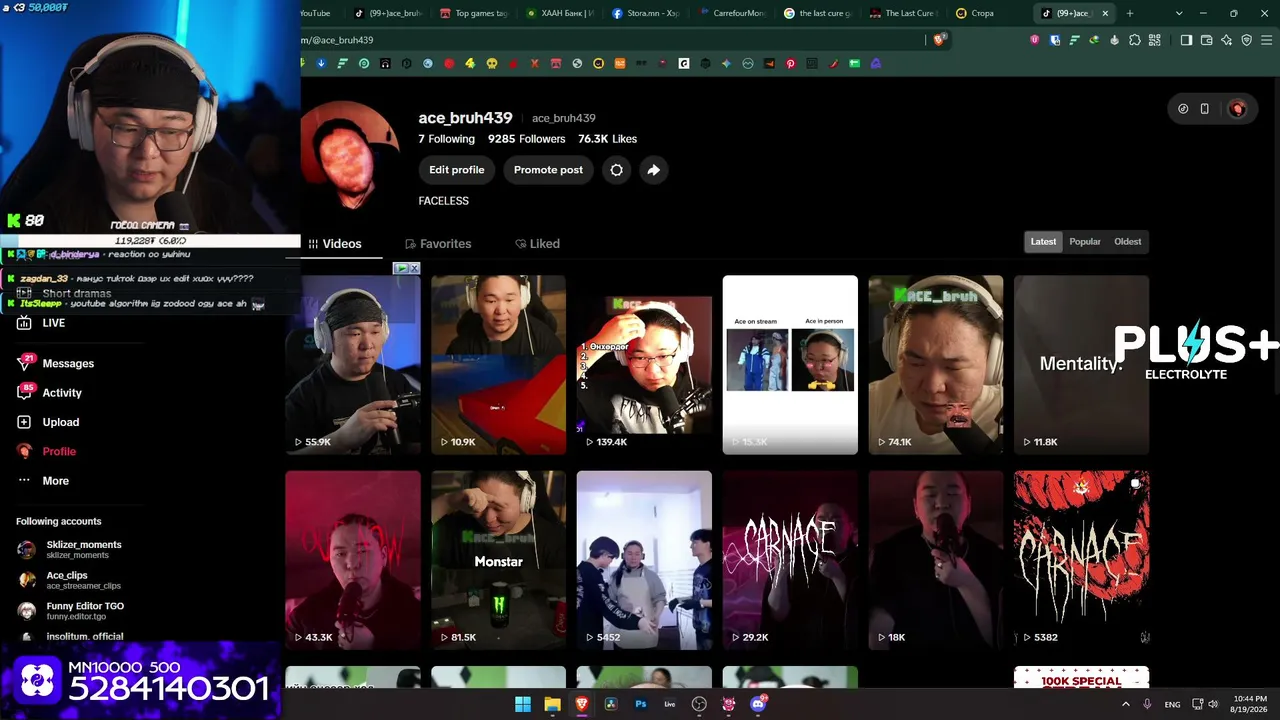This screenshot has width=1280, height=720.
Task: Click the share profile arrow icon
Action: coord(653,170)
